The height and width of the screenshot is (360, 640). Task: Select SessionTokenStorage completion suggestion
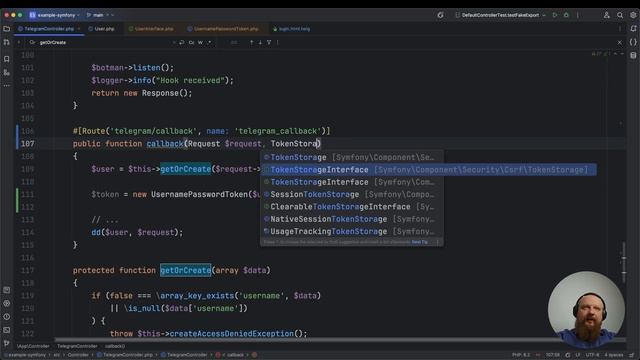click(x=352, y=194)
